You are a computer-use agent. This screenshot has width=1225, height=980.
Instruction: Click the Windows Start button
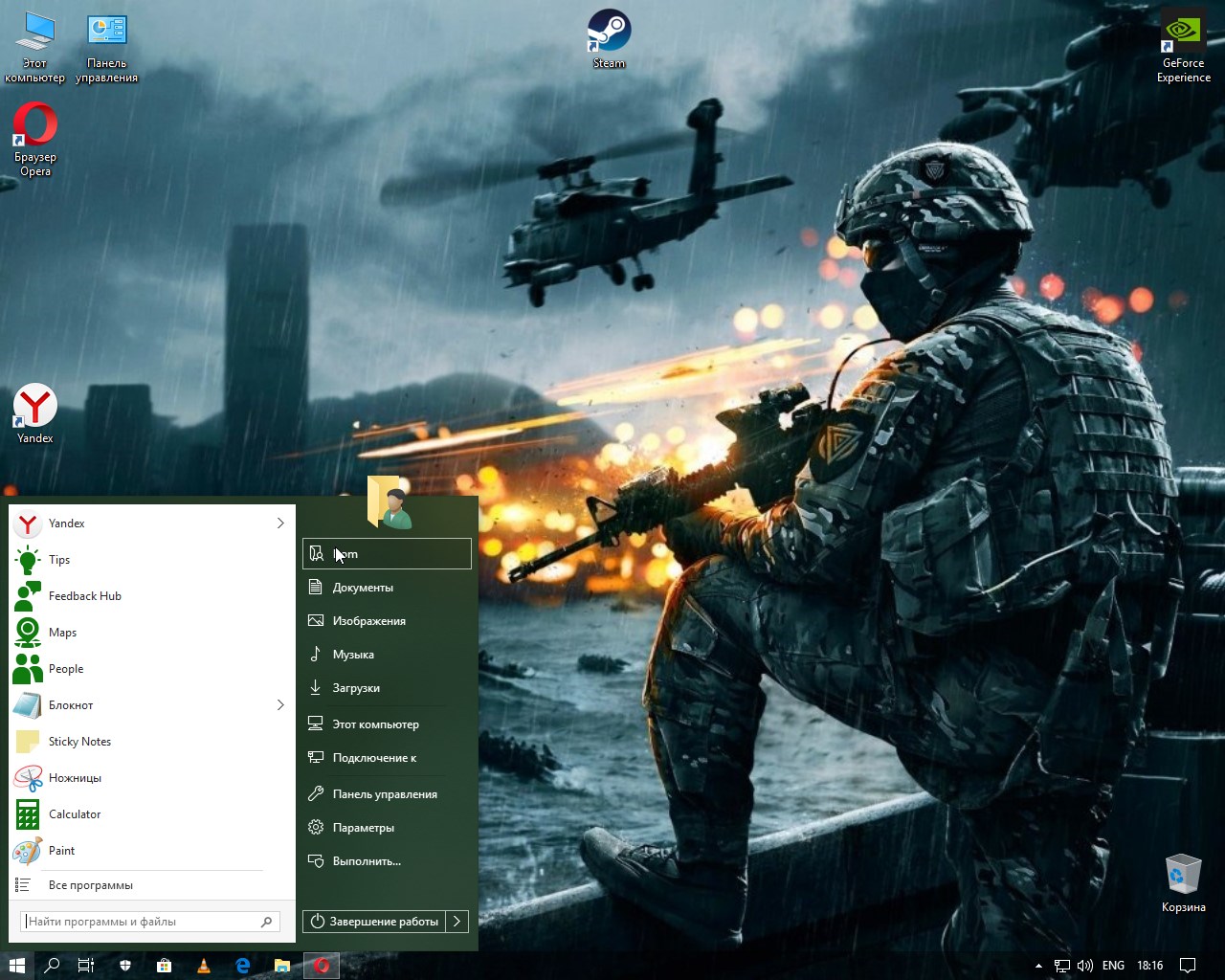click(16, 966)
